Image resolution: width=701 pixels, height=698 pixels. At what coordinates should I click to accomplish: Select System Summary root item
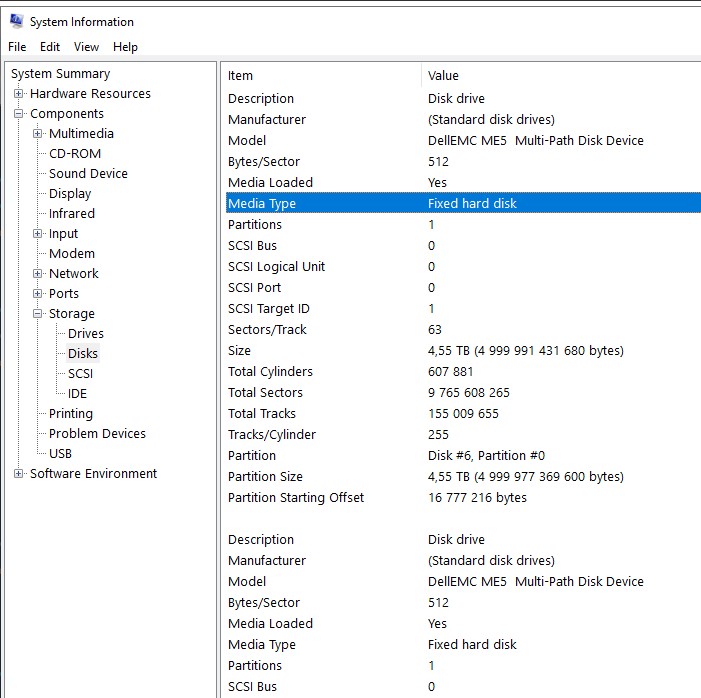pos(61,73)
